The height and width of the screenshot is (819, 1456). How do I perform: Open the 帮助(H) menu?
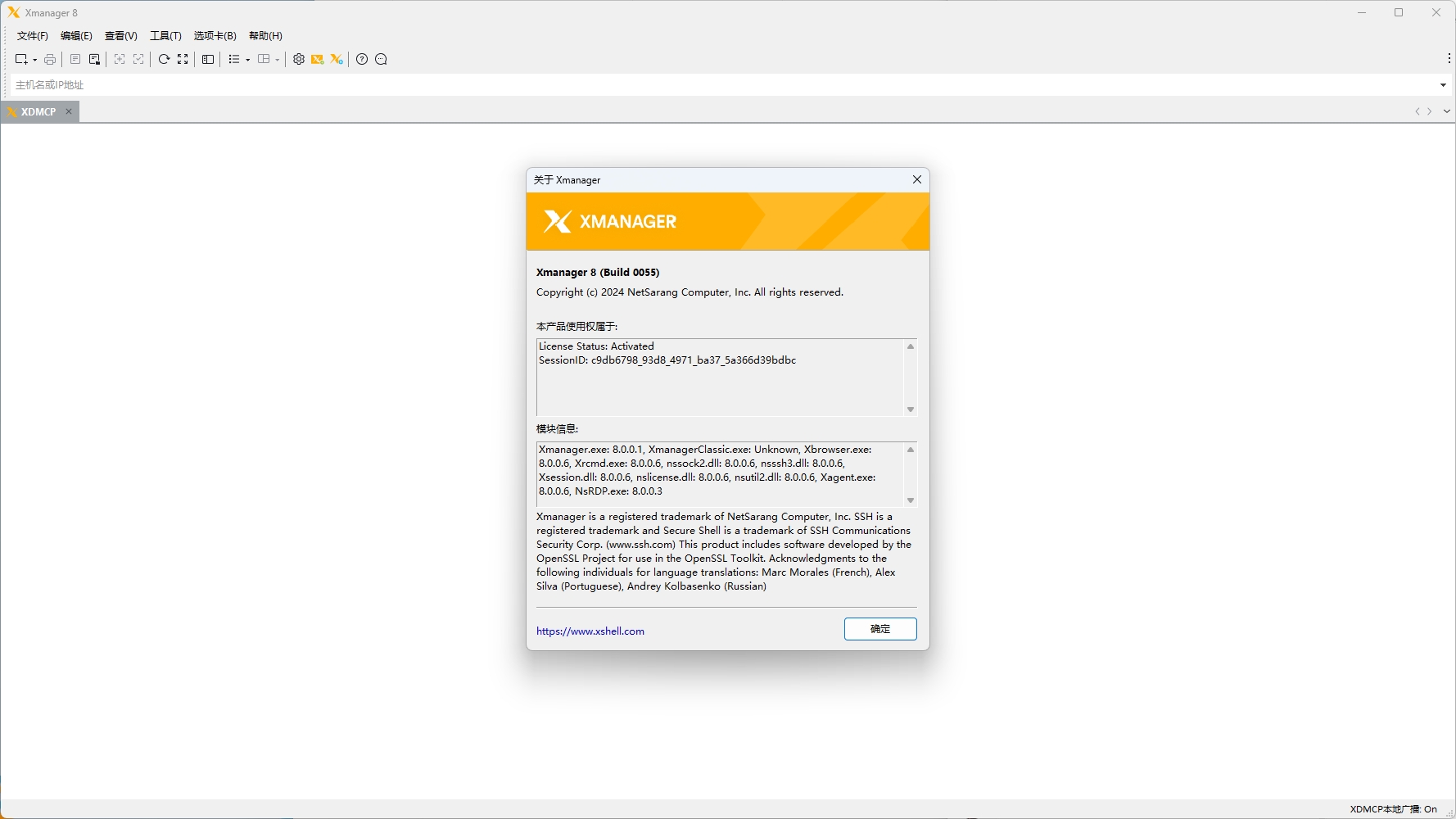click(264, 35)
